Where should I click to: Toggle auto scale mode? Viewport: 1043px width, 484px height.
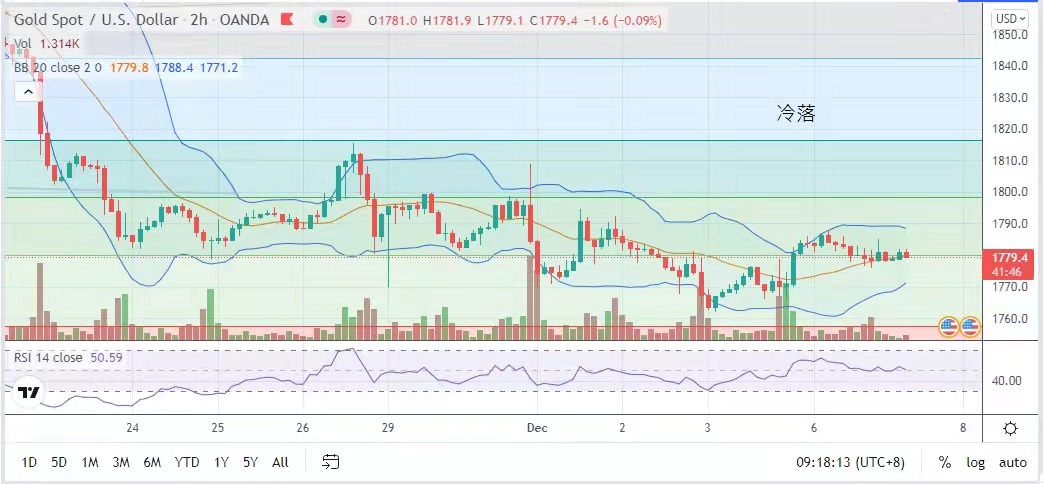[x=1012, y=462]
